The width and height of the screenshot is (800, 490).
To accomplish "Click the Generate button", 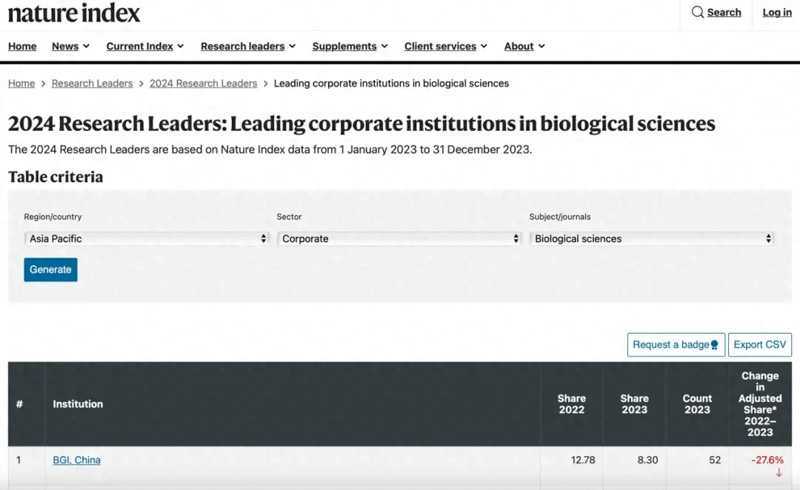I will [x=50, y=270].
